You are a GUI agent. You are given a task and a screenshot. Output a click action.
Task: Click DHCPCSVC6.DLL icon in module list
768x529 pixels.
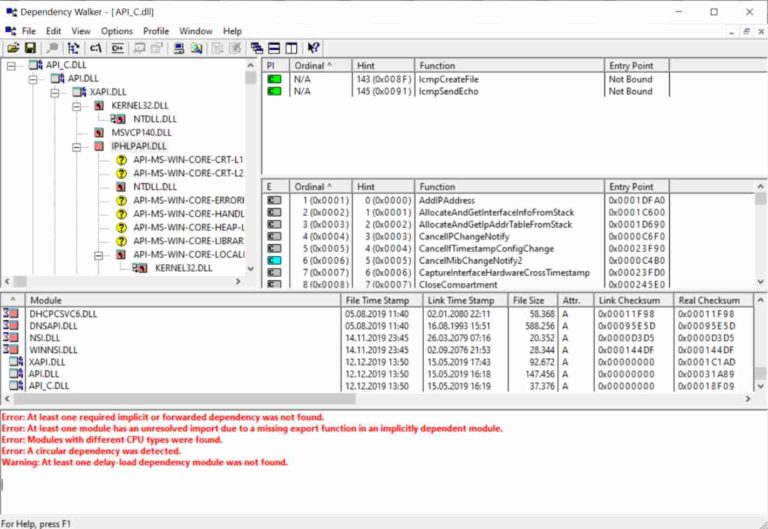coord(11,313)
